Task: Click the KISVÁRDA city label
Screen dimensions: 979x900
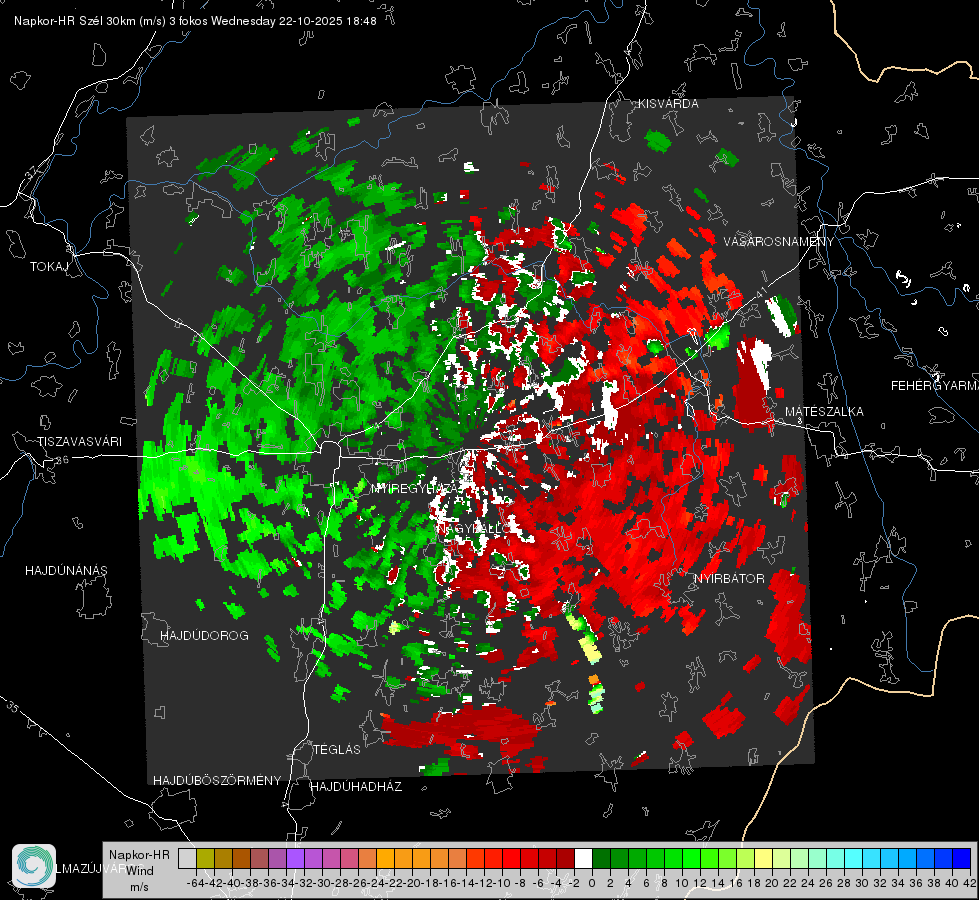Action: [x=668, y=104]
